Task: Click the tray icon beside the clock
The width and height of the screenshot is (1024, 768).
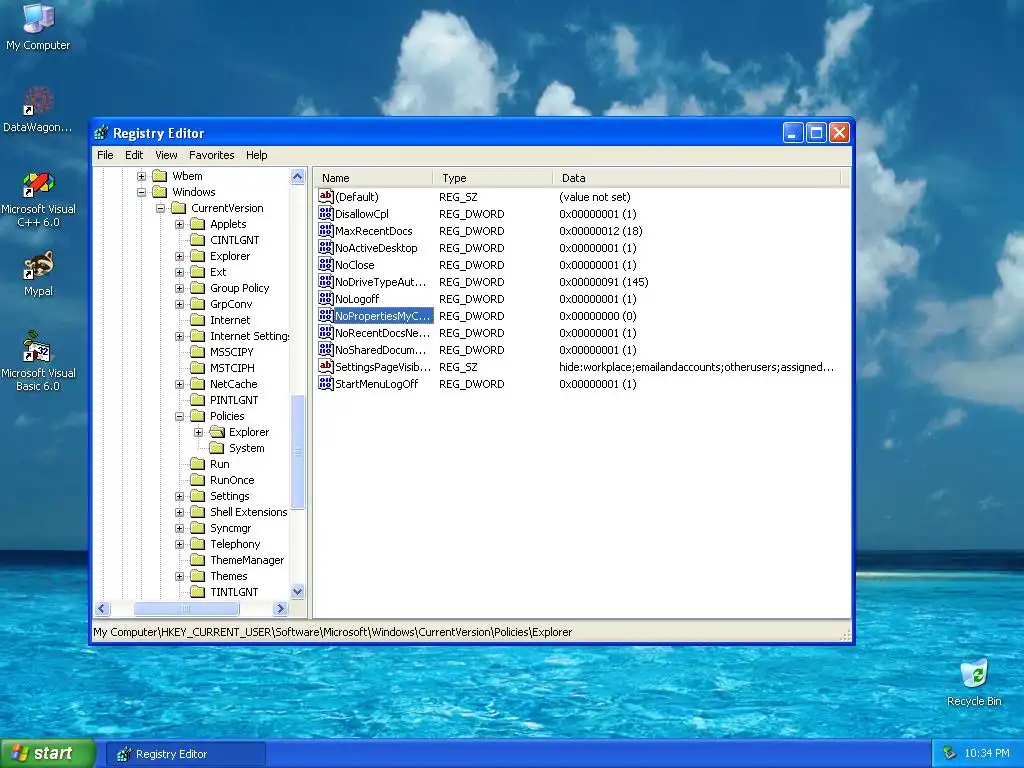Action: pos(950,753)
